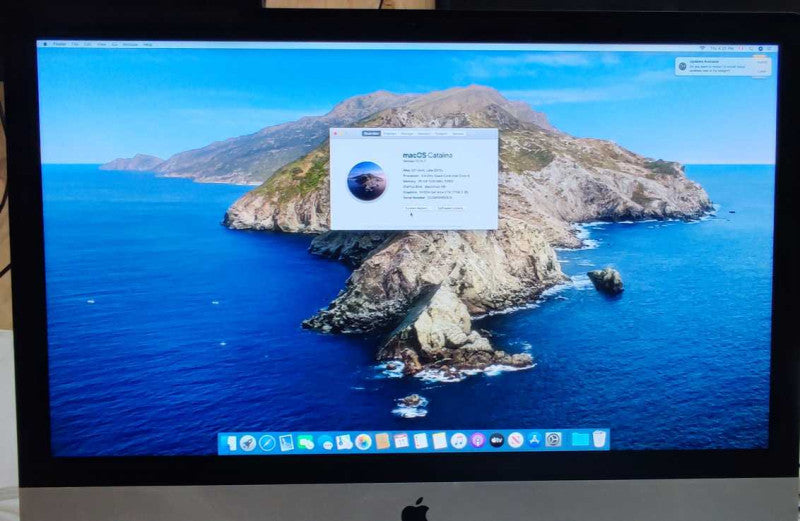
Task: Click the 'macOS Catalina' title text
Action: [428, 155]
